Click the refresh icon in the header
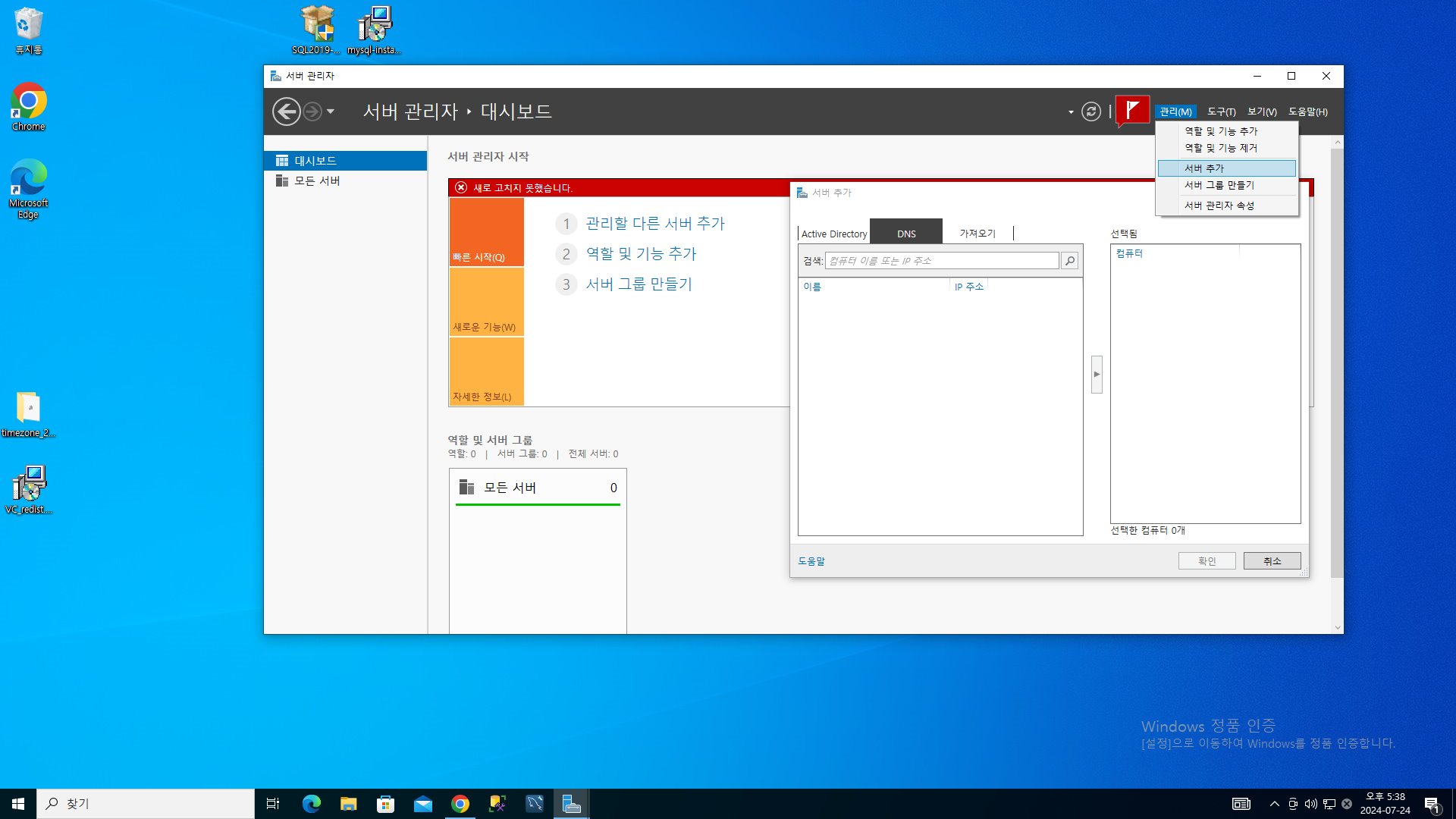The width and height of the screenshot is (1456, 819). [x=1090, y=111]
